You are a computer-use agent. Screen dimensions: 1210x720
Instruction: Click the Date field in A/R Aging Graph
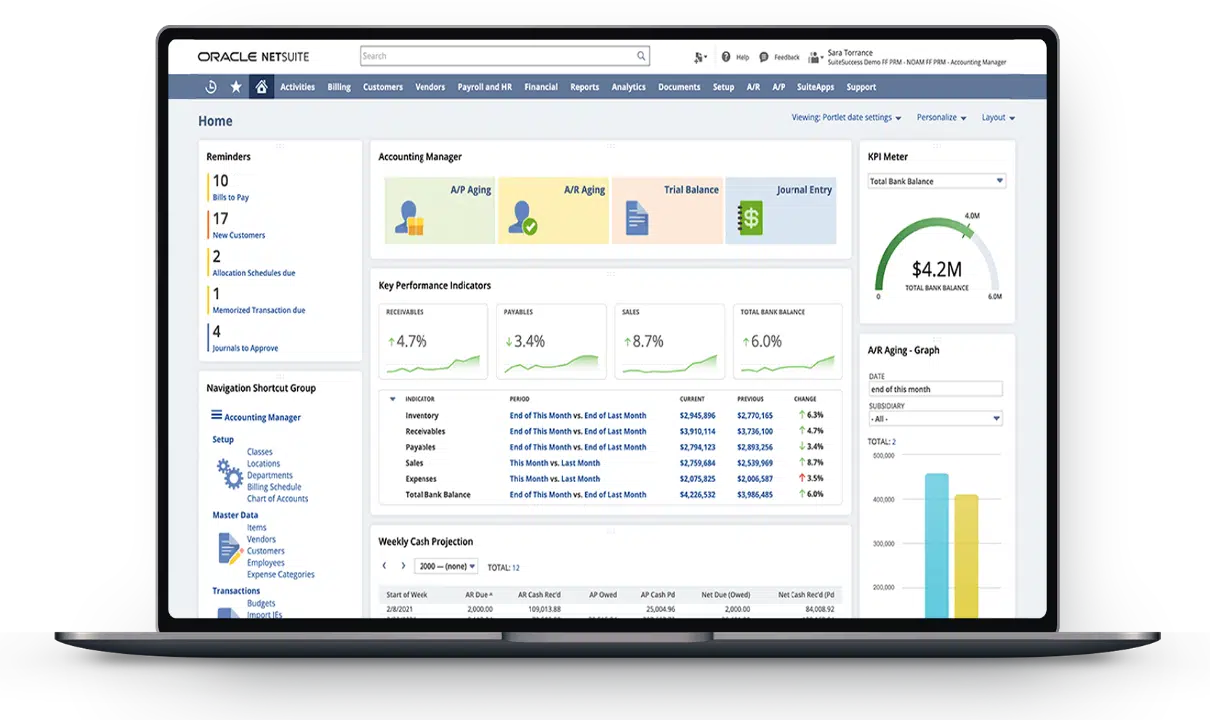(935, 389)
